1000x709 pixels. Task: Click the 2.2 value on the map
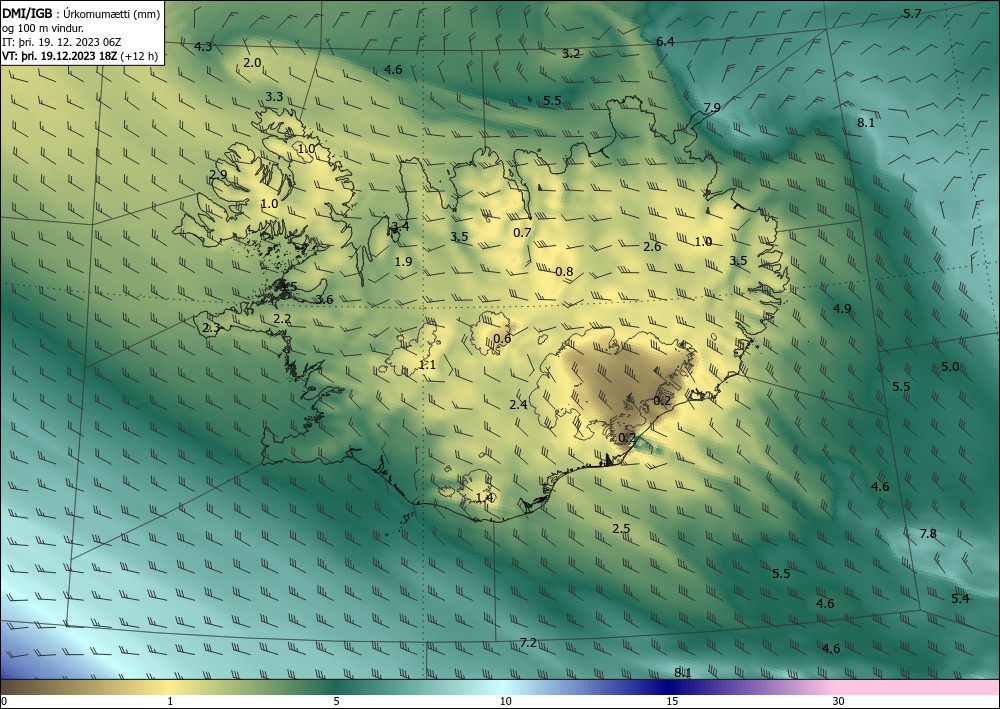[283, 319]
